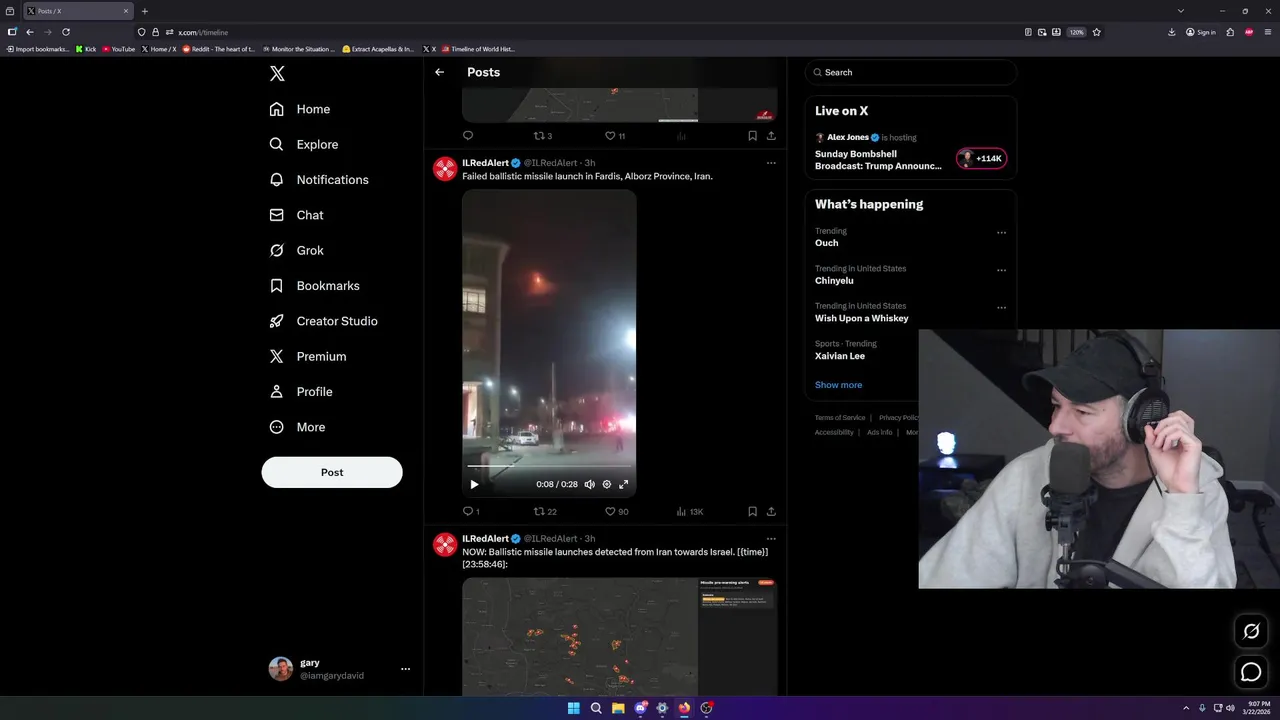Viewport: 1280px width, 720px height.
Task: Open the ILRedAlert name on the NOW post
Action: [x=485, y=539]
